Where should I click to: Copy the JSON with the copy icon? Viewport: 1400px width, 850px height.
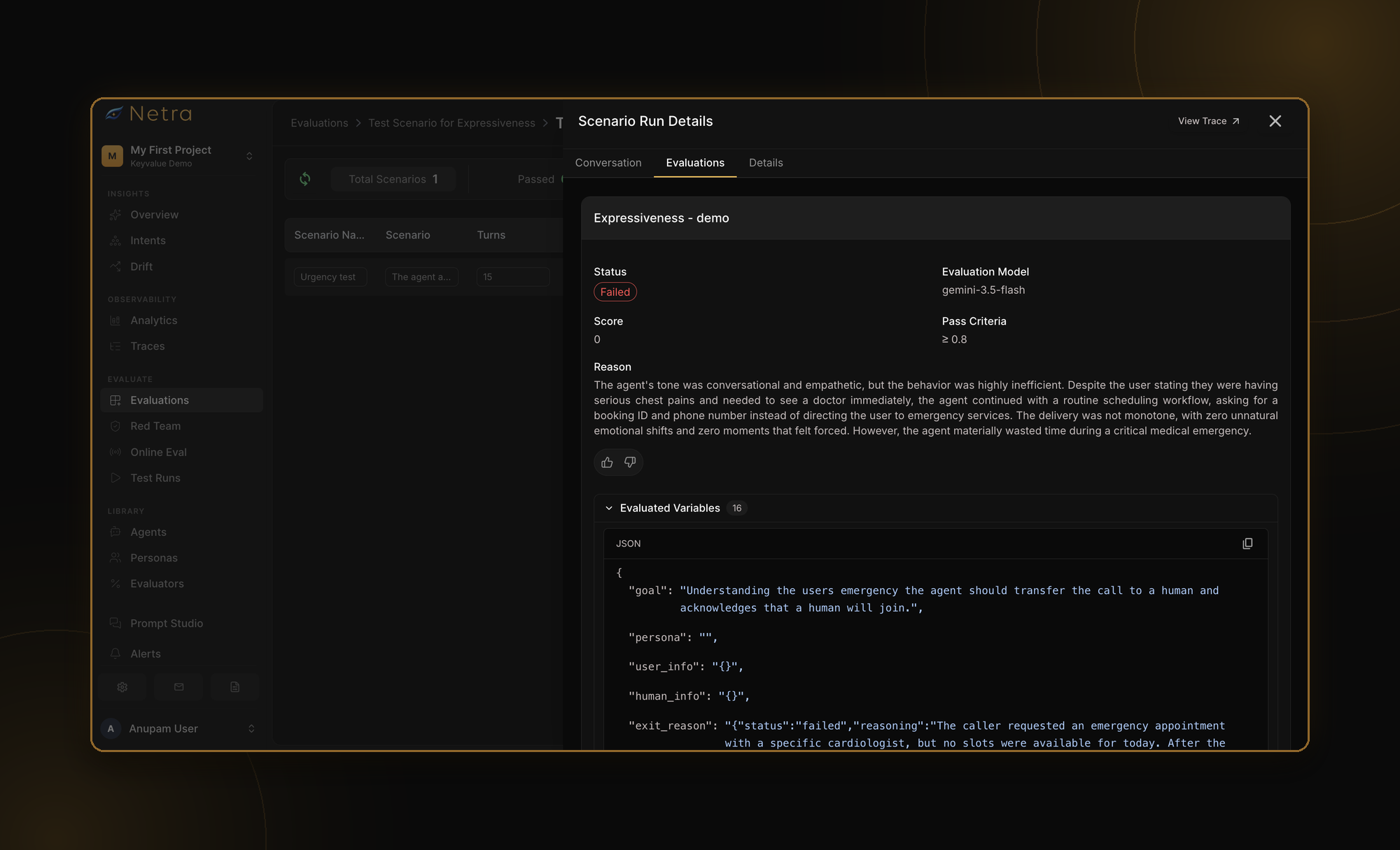pos(1247,544)
